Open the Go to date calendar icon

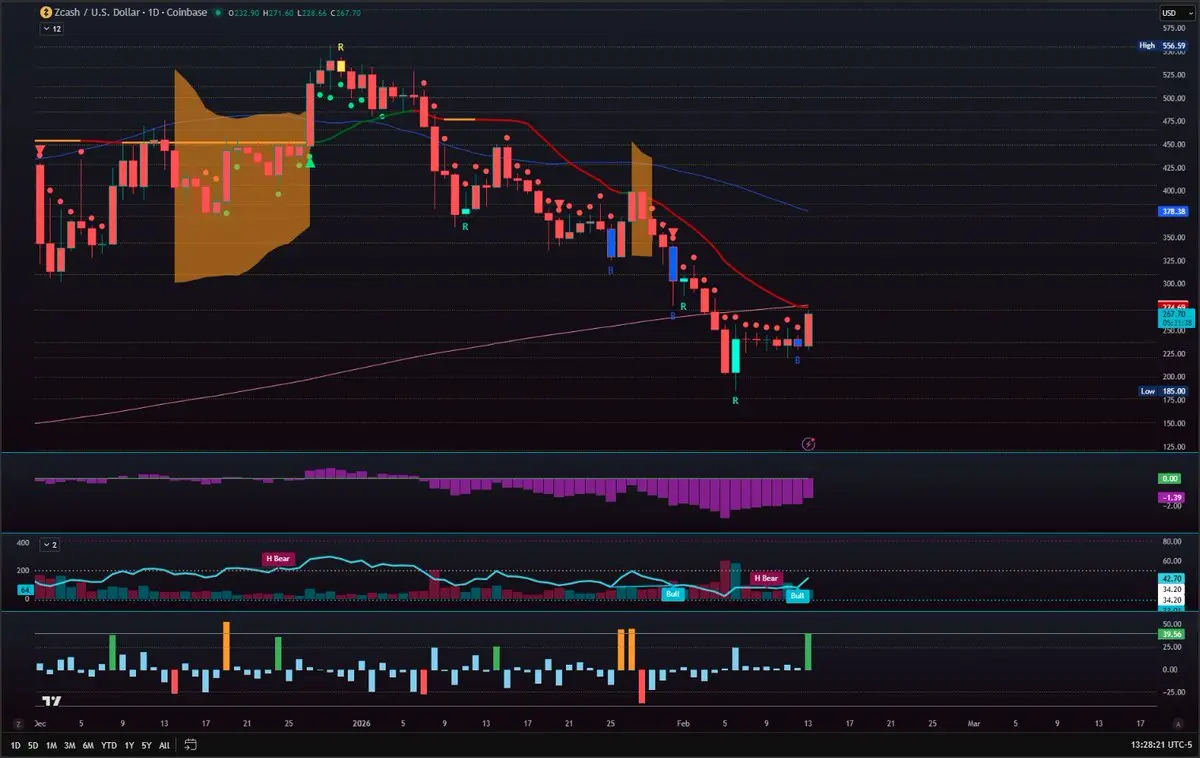(x=190, y=744)
